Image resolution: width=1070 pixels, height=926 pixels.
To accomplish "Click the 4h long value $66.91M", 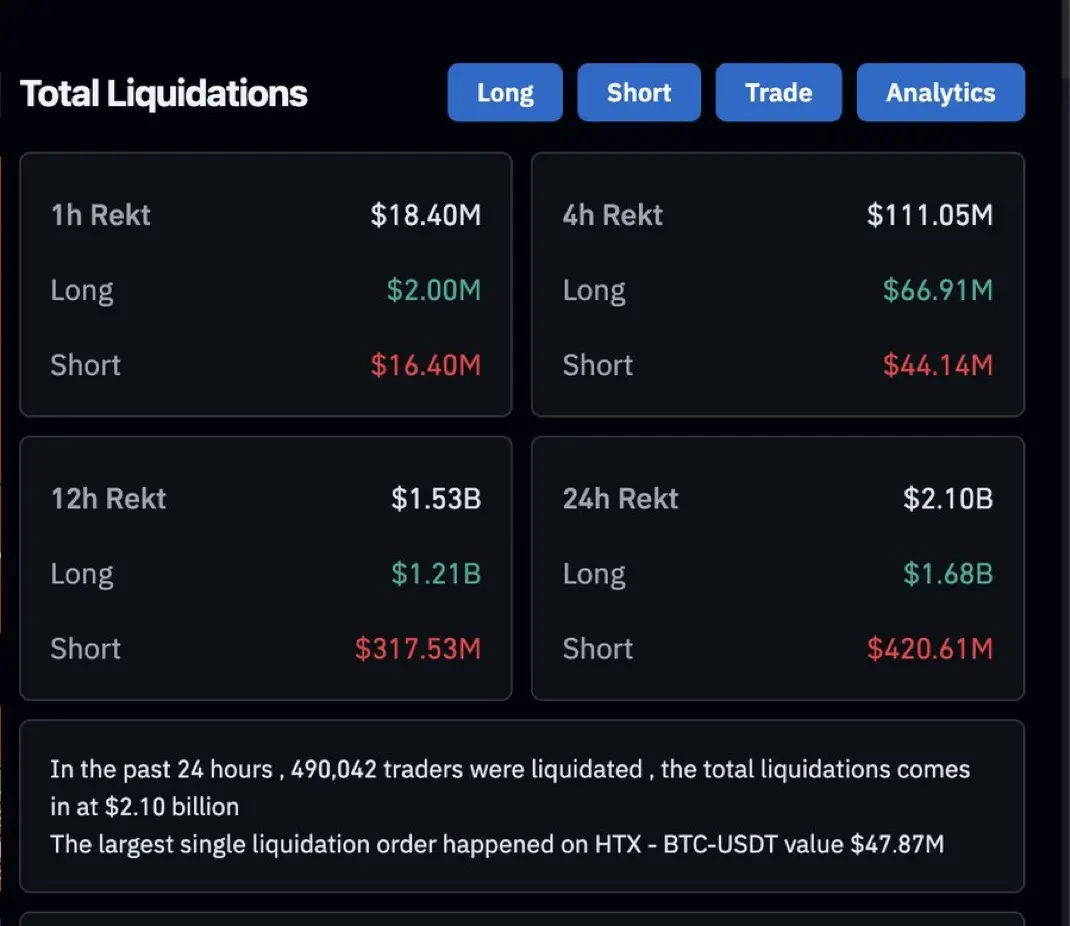I will click(x=938, y=290).
